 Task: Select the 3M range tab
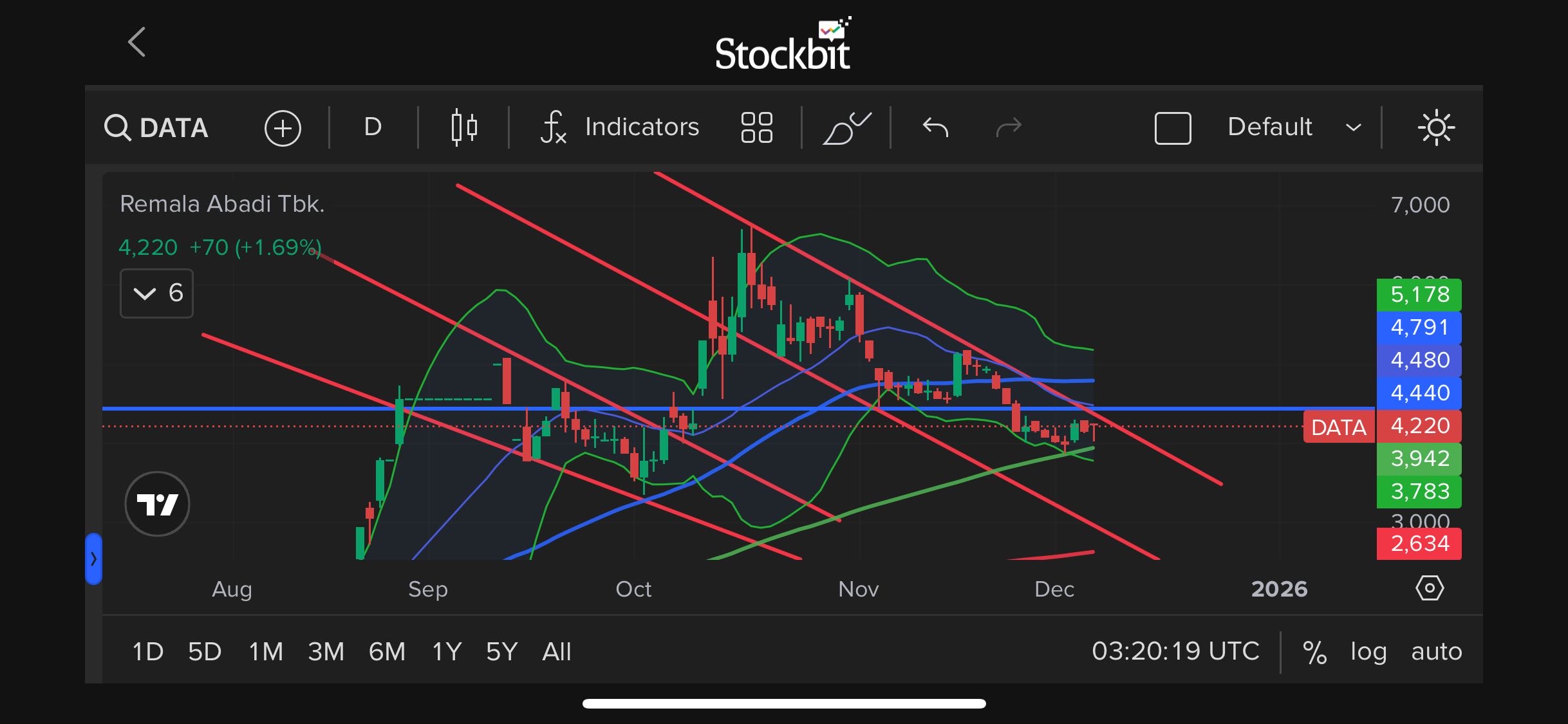[x=326, y=652]
